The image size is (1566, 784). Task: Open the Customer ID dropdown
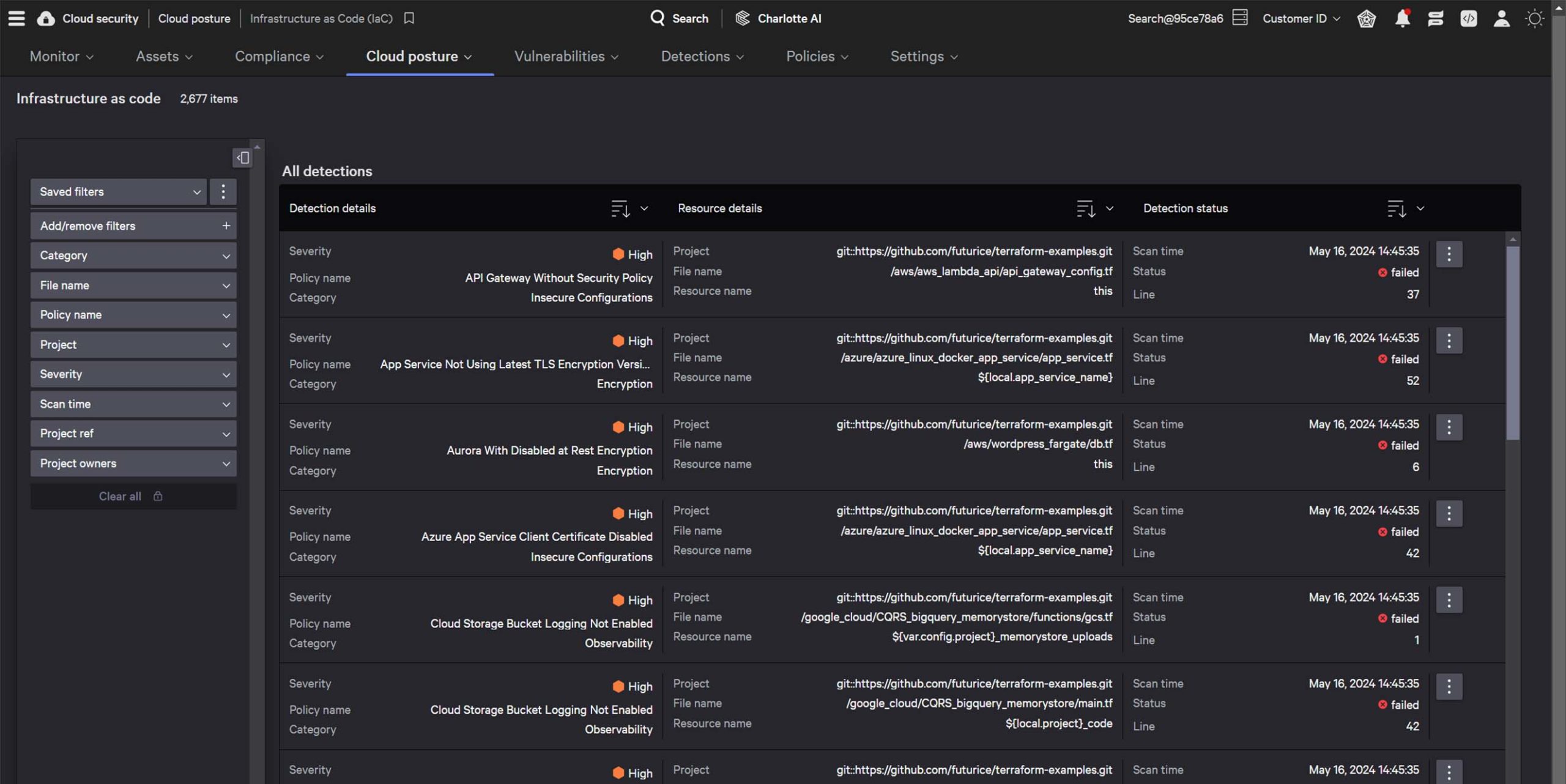[1301, 18]
